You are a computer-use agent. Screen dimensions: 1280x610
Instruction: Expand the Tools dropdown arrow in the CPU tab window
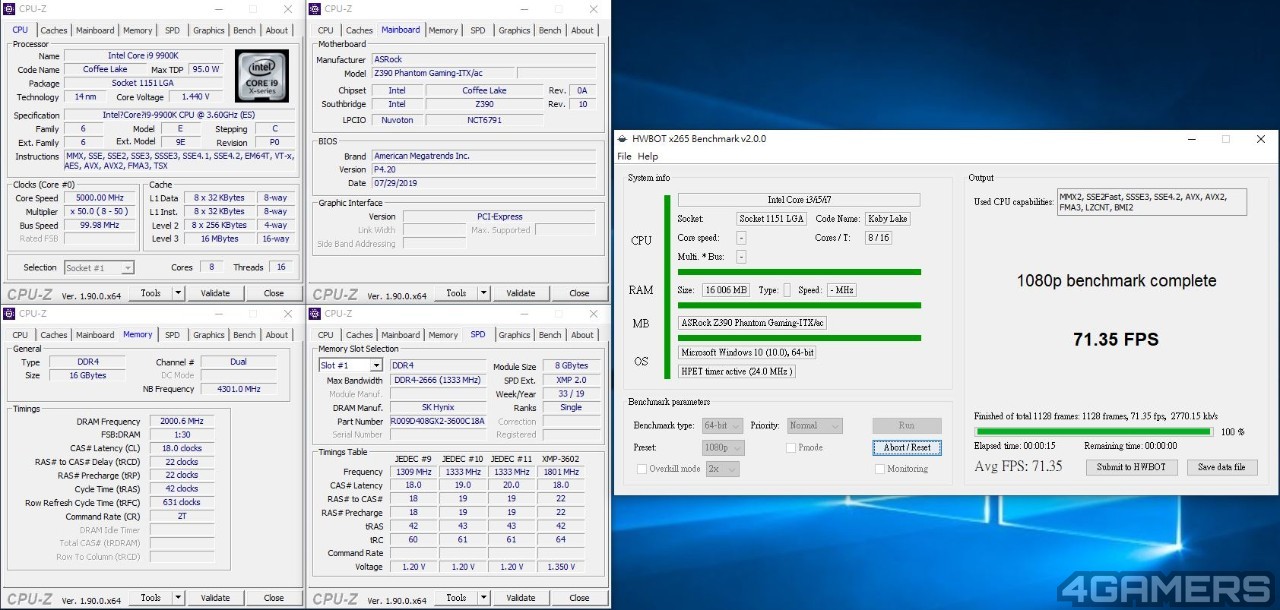click(x=179, y=293)
